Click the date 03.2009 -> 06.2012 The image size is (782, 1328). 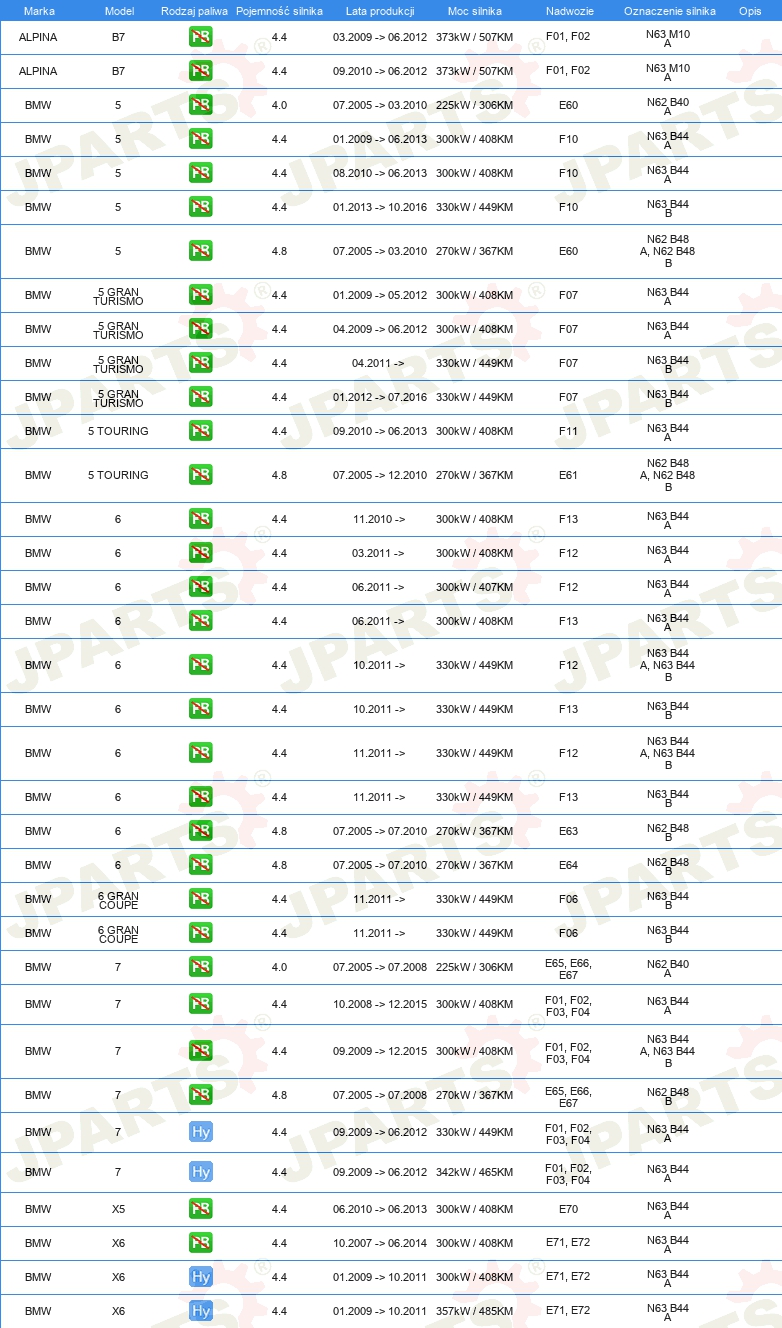(x=380, y=38)
